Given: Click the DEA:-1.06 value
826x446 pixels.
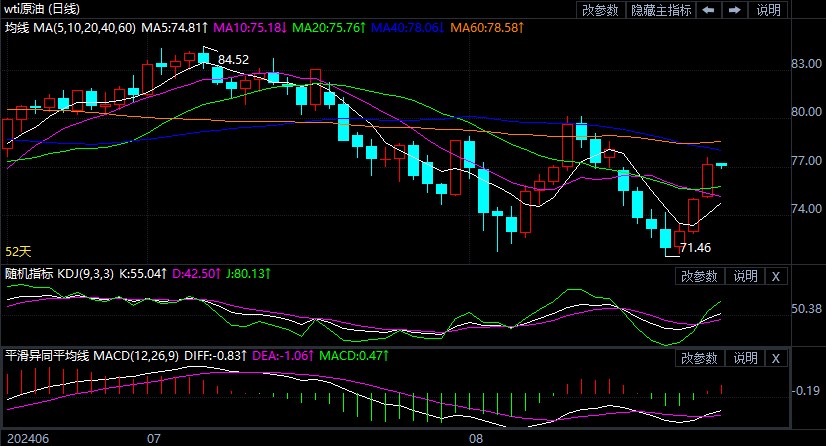Looking at the screenshot, I should (283, 356).
